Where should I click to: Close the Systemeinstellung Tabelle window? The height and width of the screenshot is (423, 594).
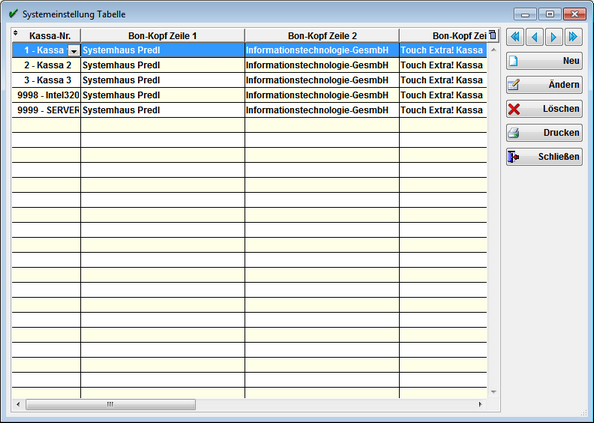click(x=575, y=14)
